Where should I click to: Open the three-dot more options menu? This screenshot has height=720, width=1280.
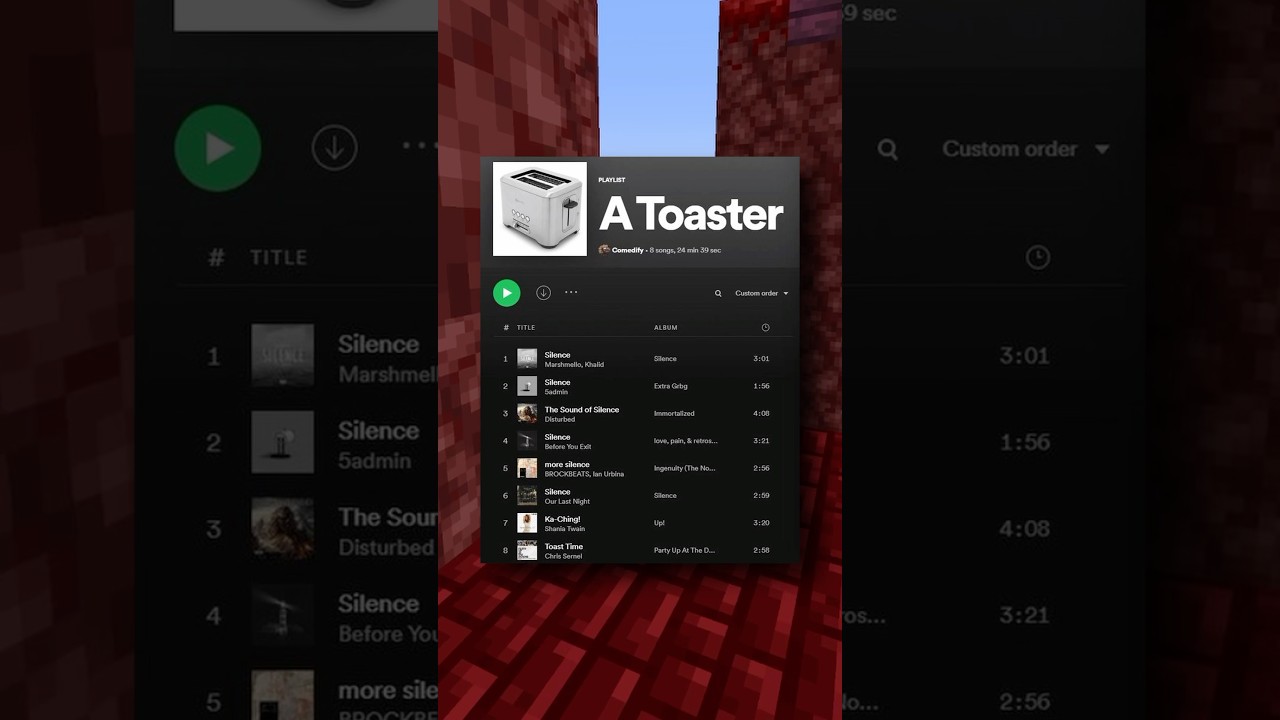point(571,293)
